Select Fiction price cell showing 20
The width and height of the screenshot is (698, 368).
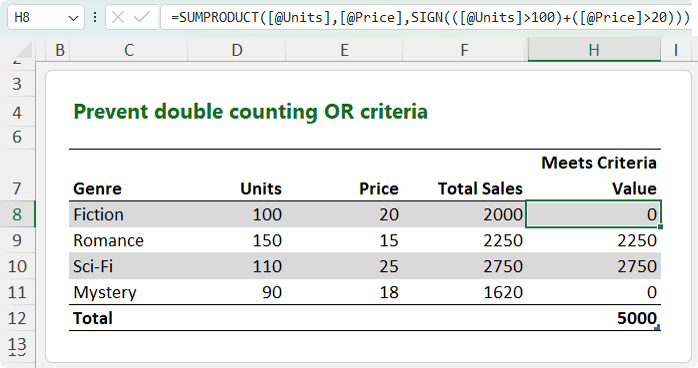click(x=344, y=214)
